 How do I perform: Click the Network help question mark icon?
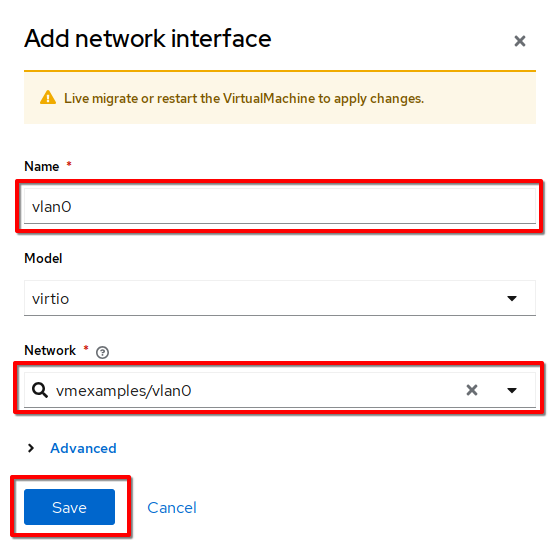[102, 352]
